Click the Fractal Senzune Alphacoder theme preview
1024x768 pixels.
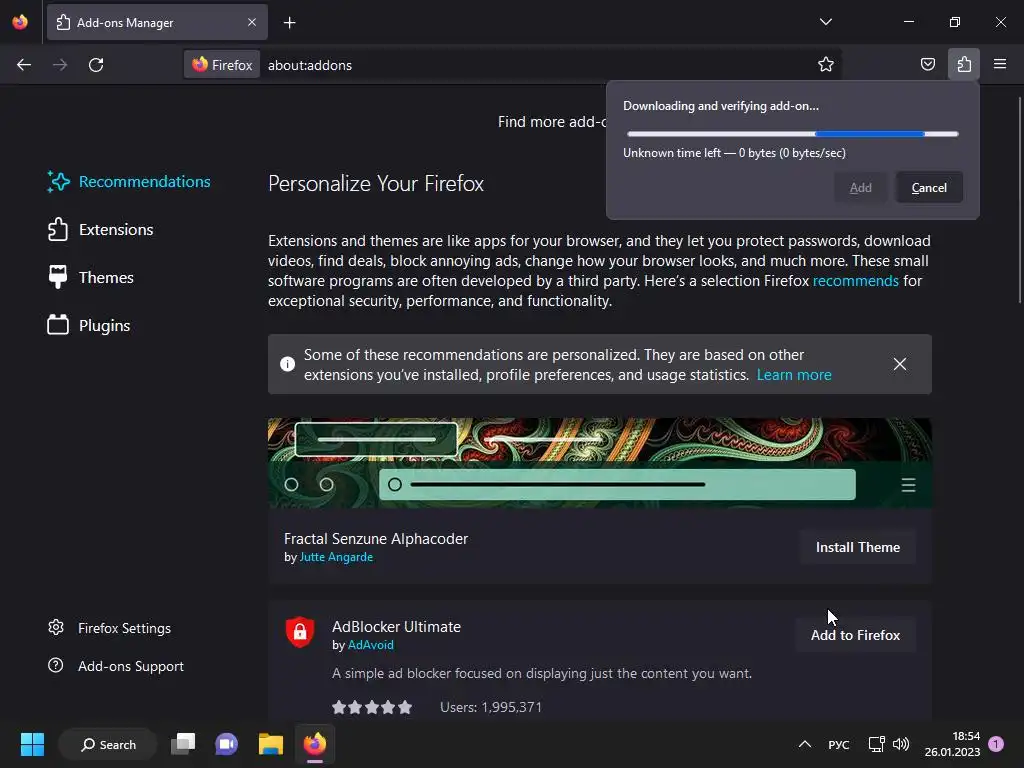[x=600, y=463]
